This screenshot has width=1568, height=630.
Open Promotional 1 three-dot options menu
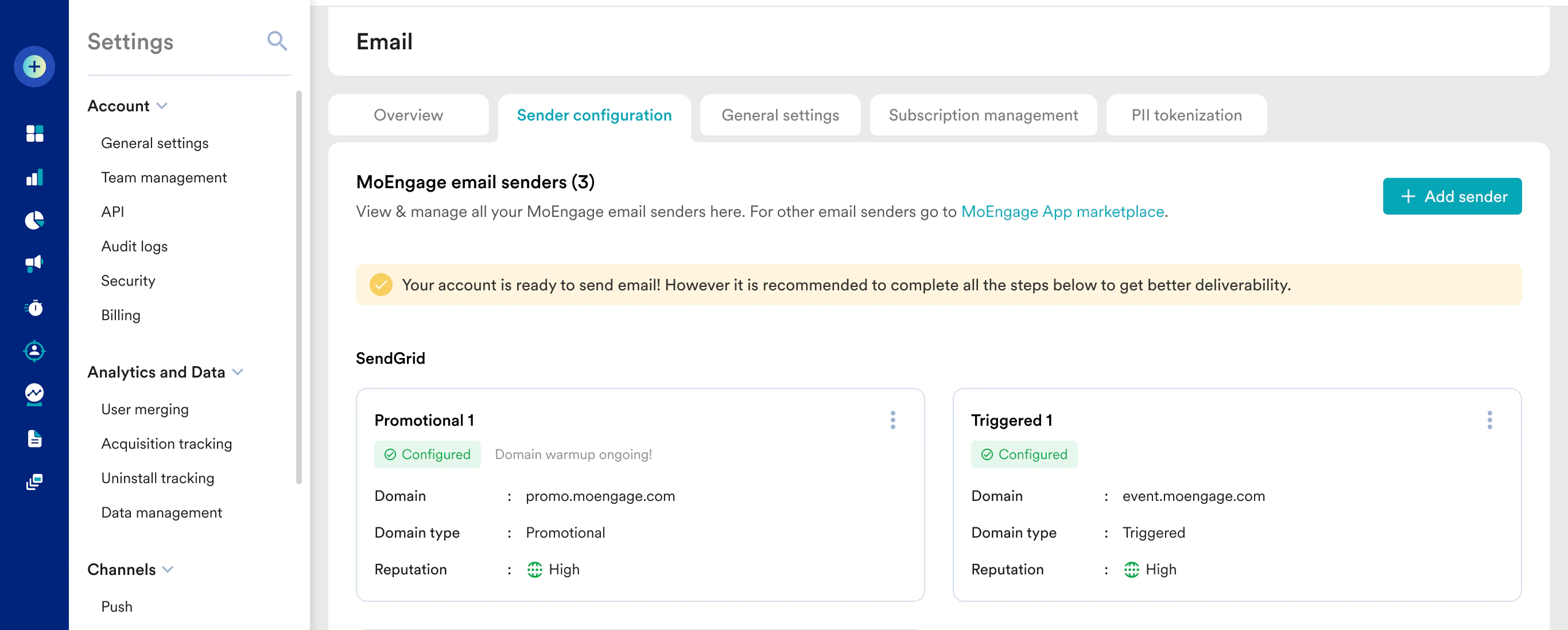[x=892, y=420]
